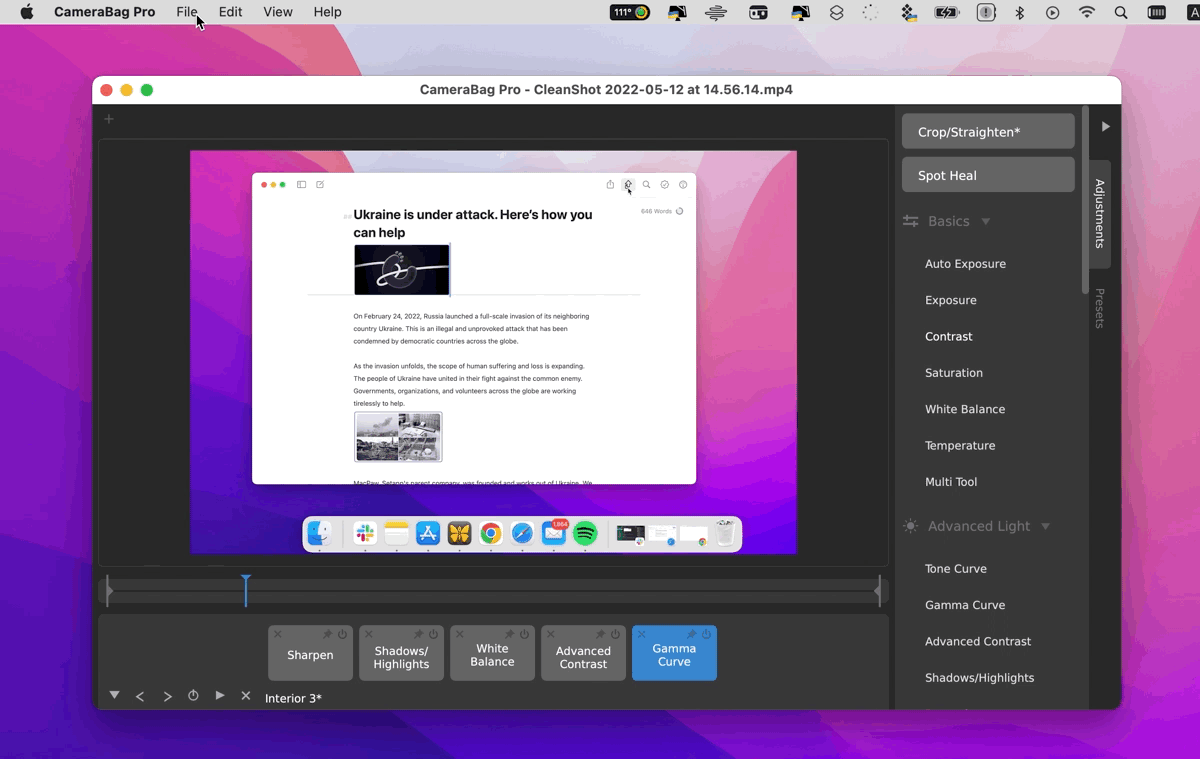Toggle power on Advanced Contrast tile

(x=615, y=635)
